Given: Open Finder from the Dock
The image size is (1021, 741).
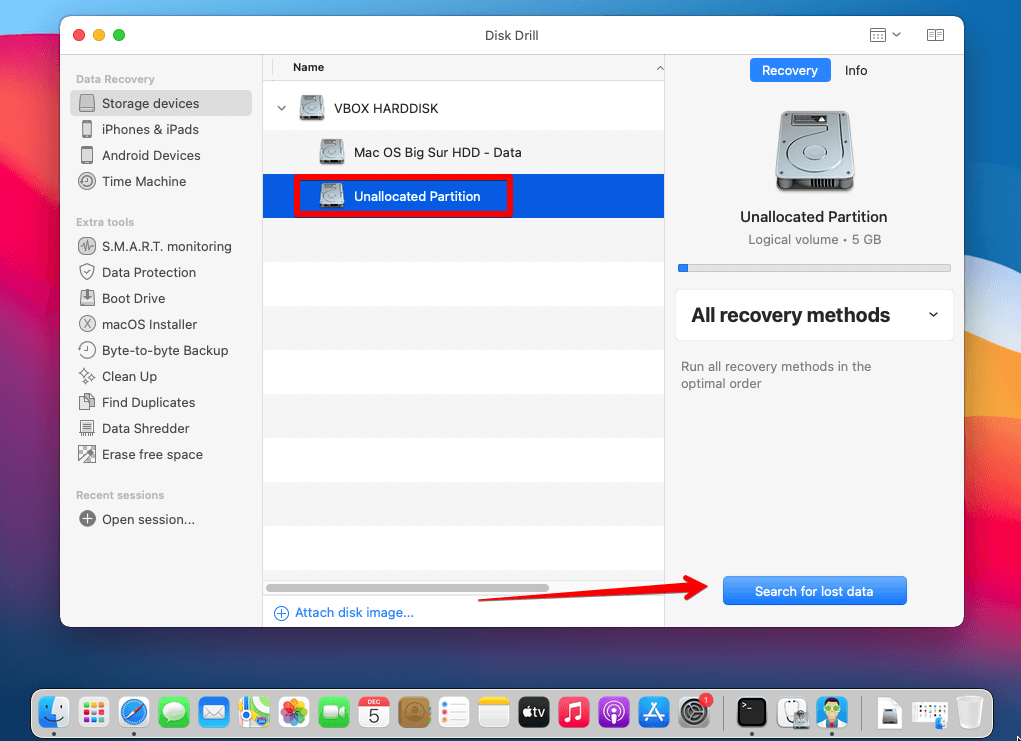Looking at the screenshot, I should pos(54,712).
